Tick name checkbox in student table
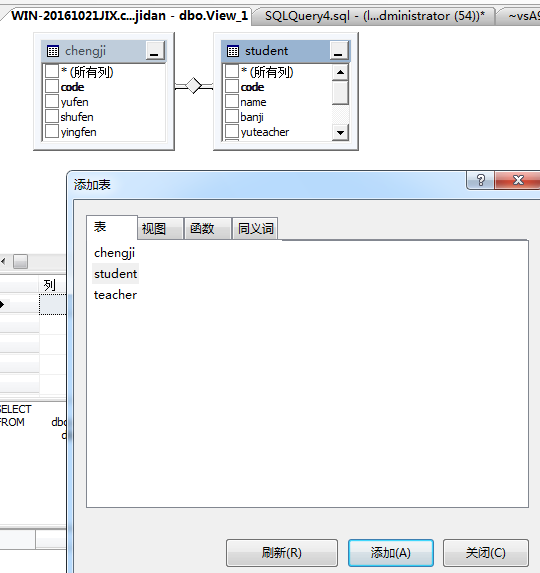The height and width of the screenshot is (573, 540). (x=232, y=102)
